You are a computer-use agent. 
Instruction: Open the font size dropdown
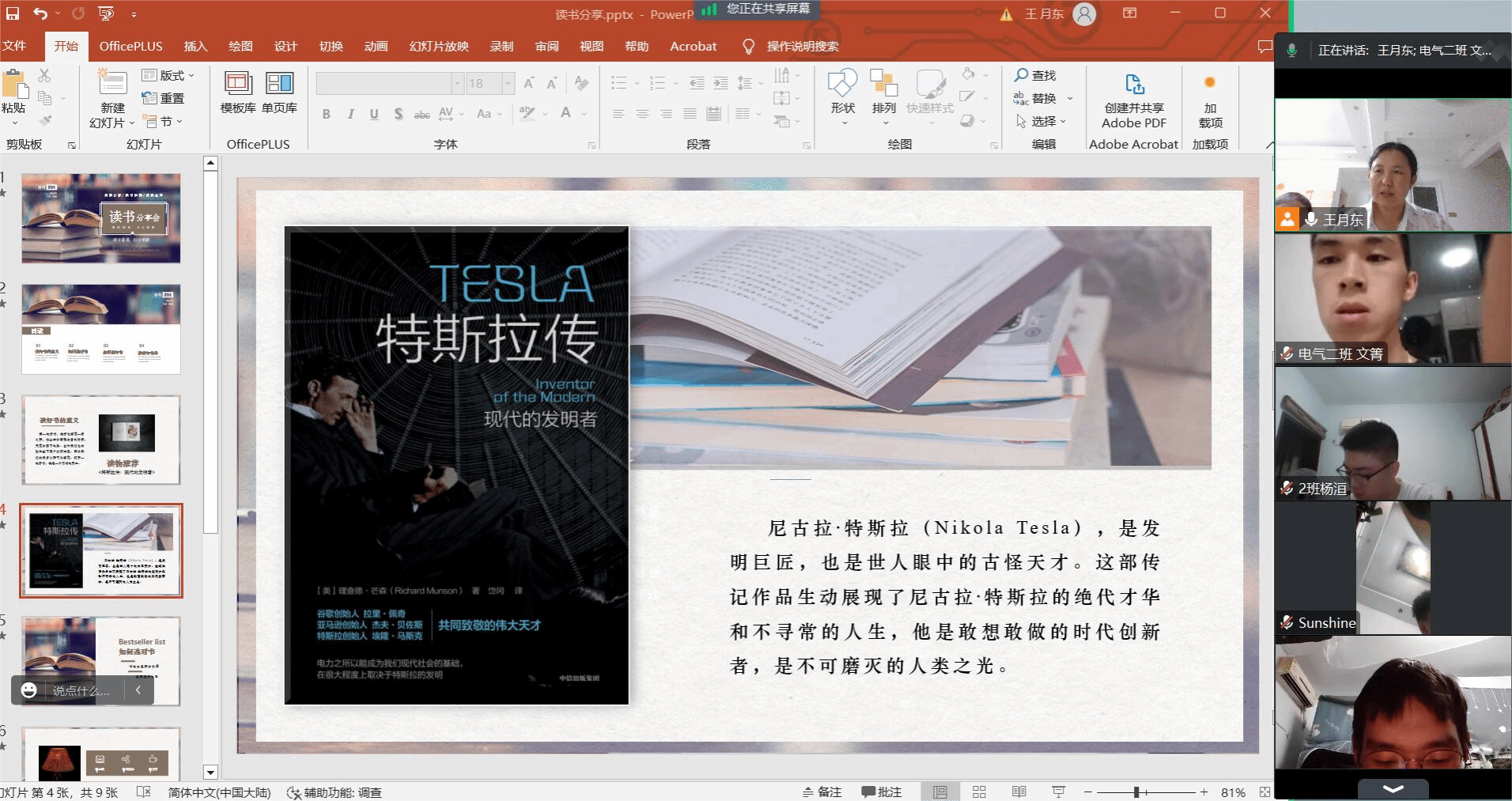[508, 83]
